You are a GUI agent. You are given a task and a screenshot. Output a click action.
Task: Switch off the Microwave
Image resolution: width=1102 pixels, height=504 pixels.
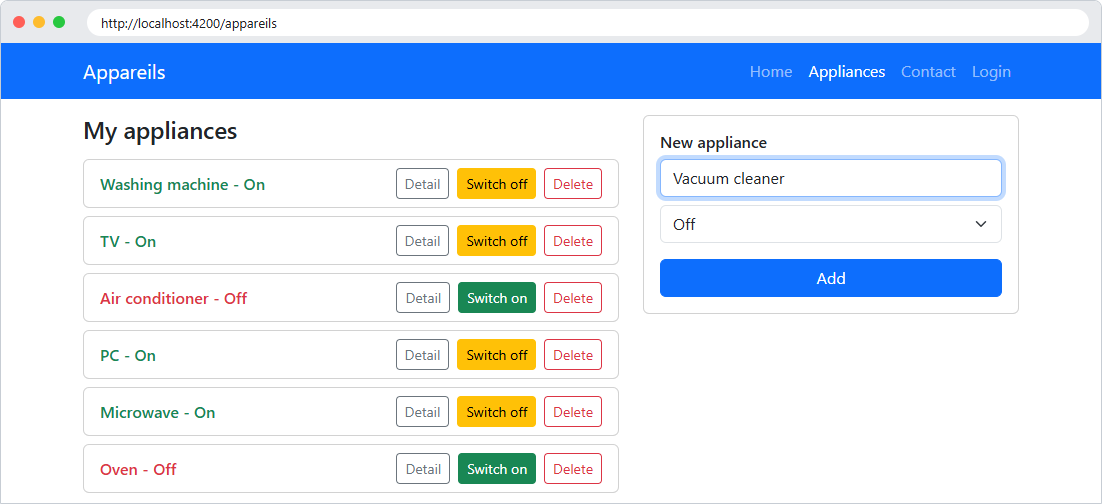pos(496,412)
